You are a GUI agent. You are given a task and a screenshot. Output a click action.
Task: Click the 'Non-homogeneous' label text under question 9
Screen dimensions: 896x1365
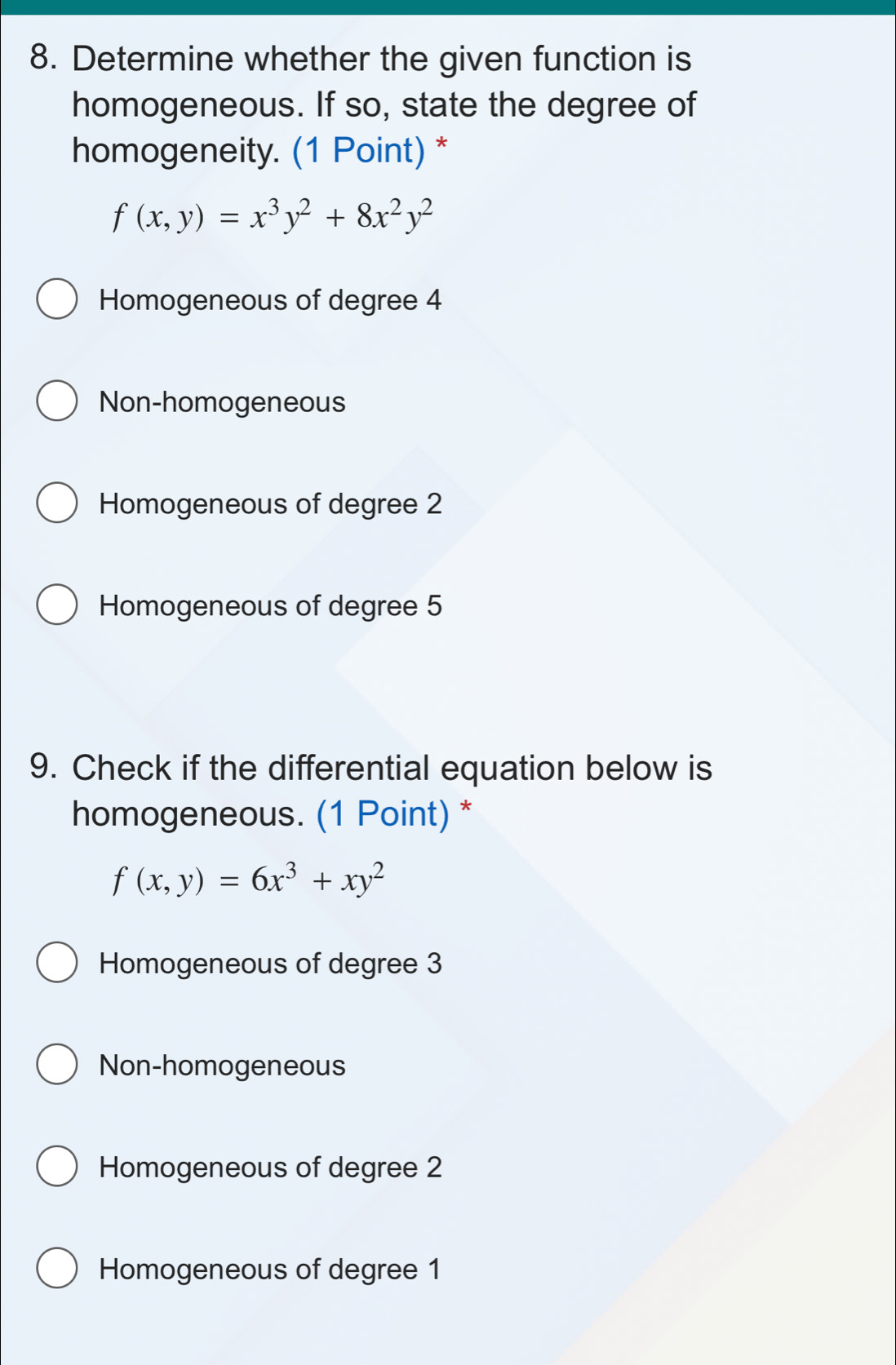click(222, 1066)
